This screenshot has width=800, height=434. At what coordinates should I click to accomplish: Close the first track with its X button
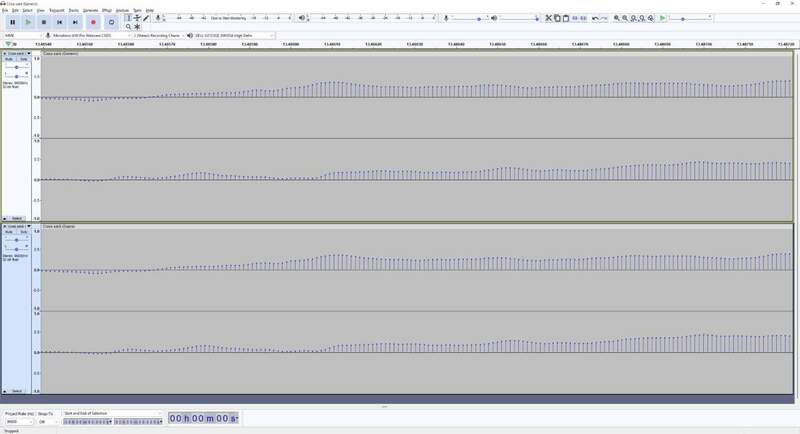[x=5, y=54]
